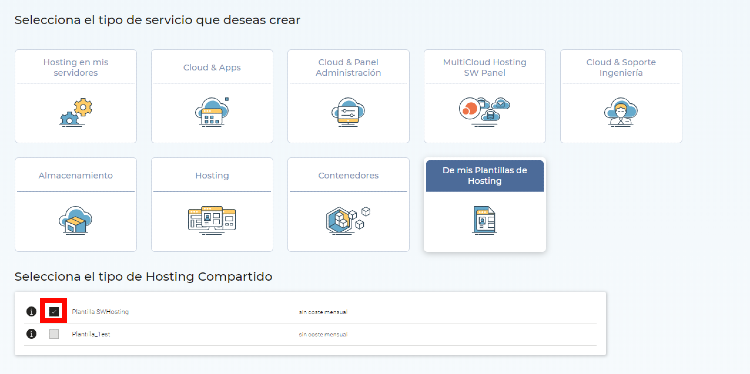Click the Plantilla_test label
This screenshot has height=374, width=750.
tap(91, 334)
